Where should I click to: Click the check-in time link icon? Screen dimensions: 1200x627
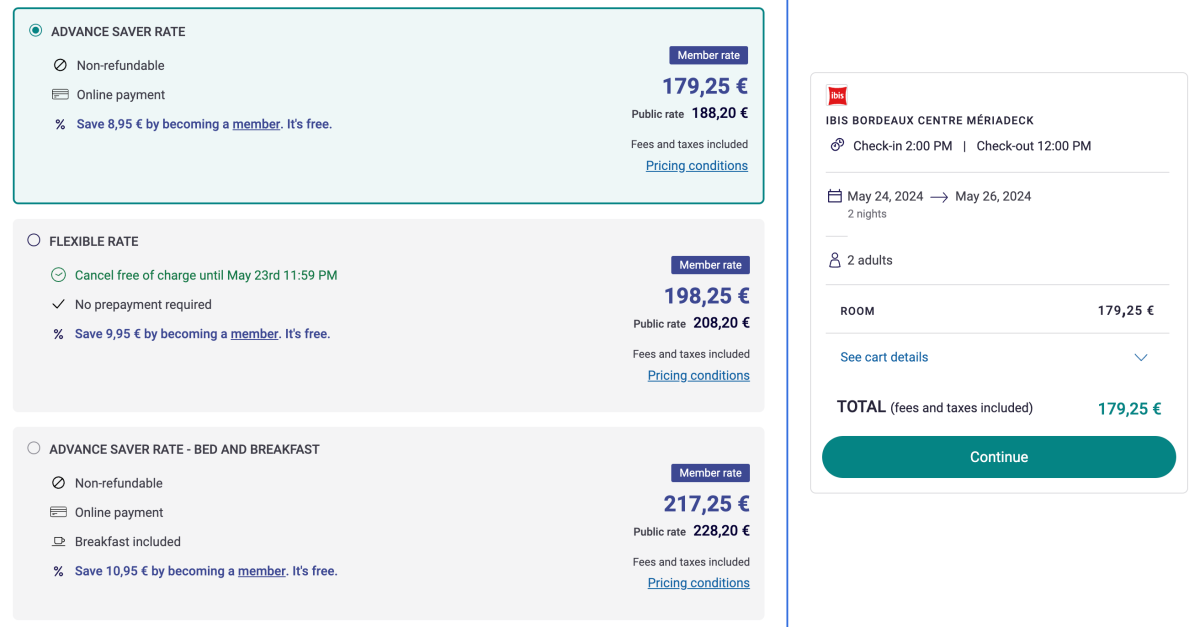[838, 145]
